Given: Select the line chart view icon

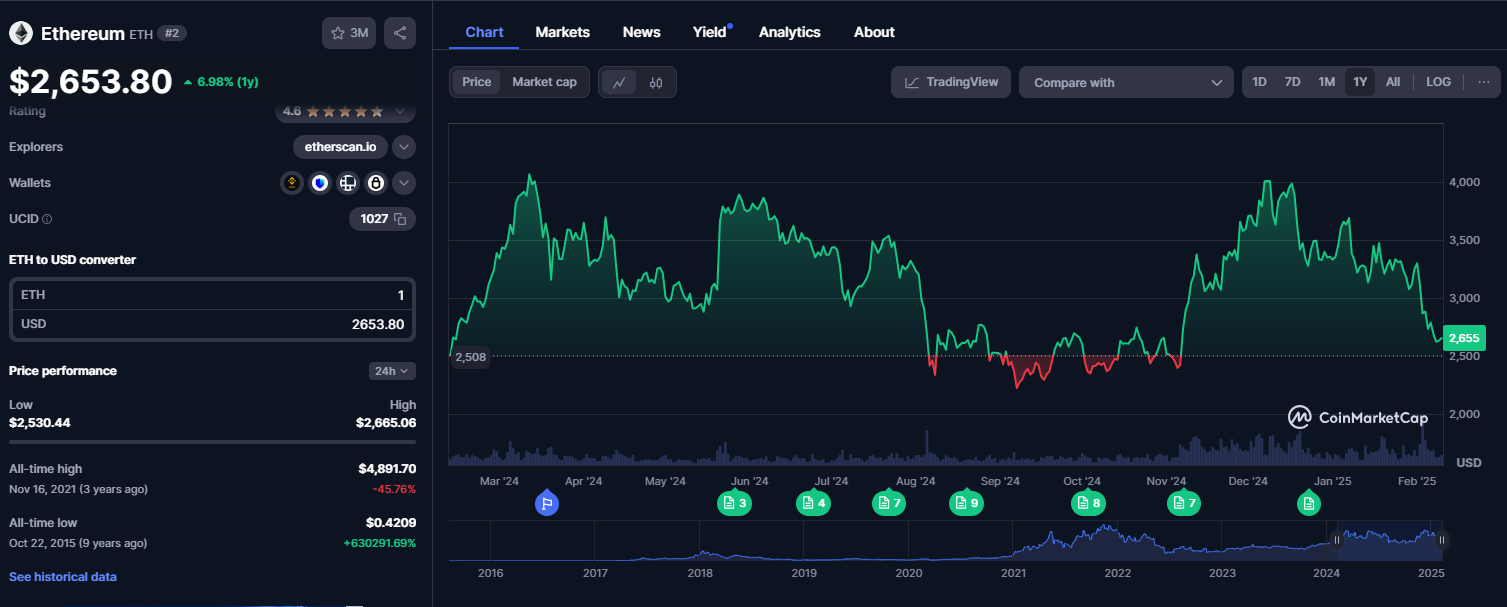Looking at the screenshot, I should 619,82.
